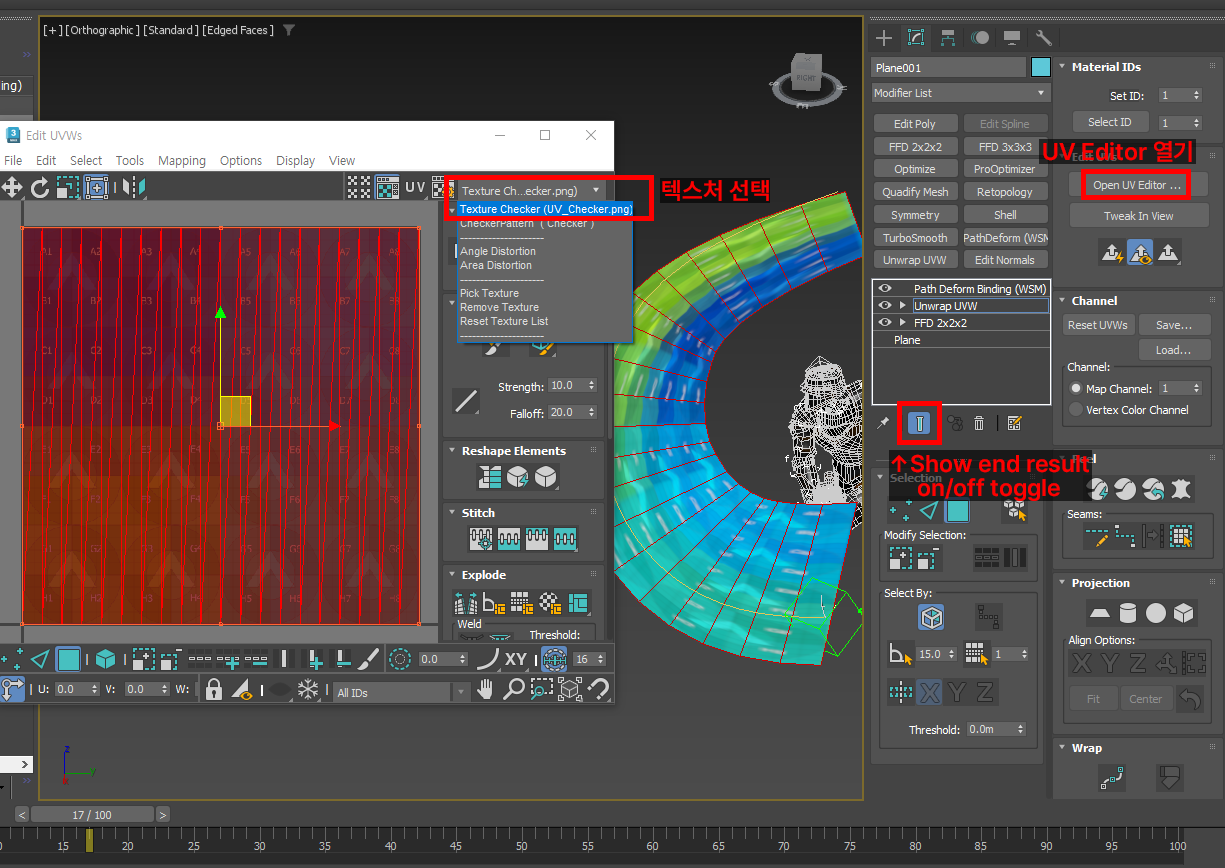Select the Vertex Color Channel radio button
Screen dimensions: 1225x868
click(x=1076, y=410)
